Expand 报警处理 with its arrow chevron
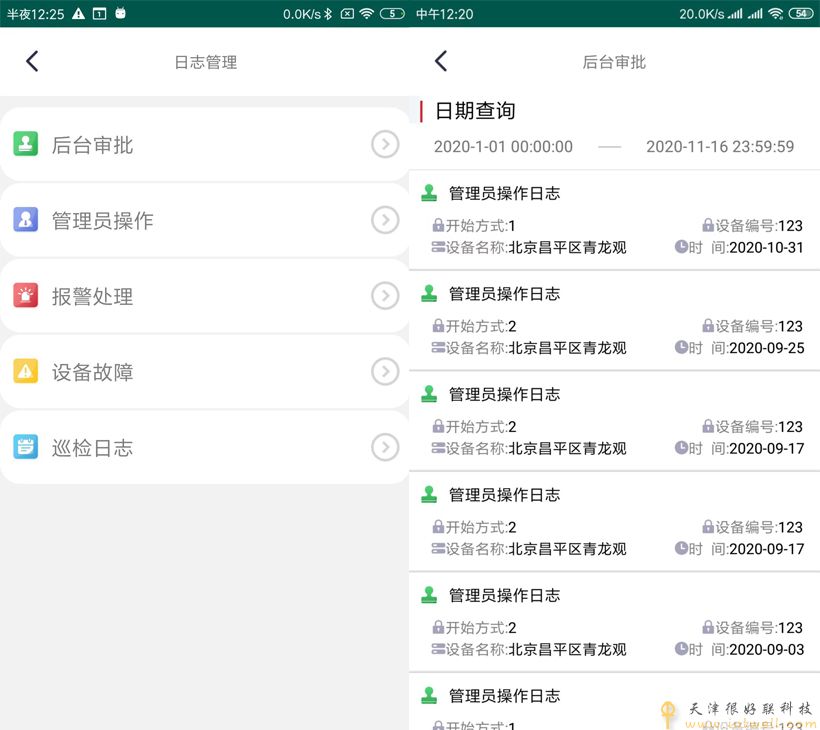Screen dimensions: 820x730 coord(385,296)
